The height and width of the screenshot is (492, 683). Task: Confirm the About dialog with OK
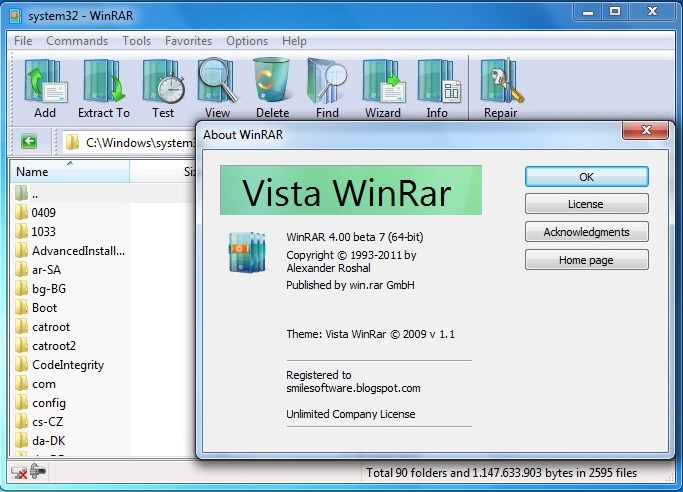[x=587, y=177]
